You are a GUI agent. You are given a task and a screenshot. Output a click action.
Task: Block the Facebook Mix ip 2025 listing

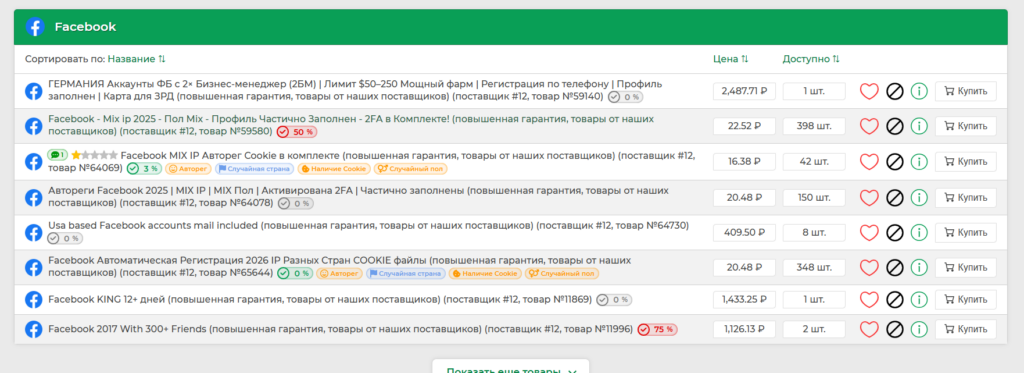[x=895, y=126]
